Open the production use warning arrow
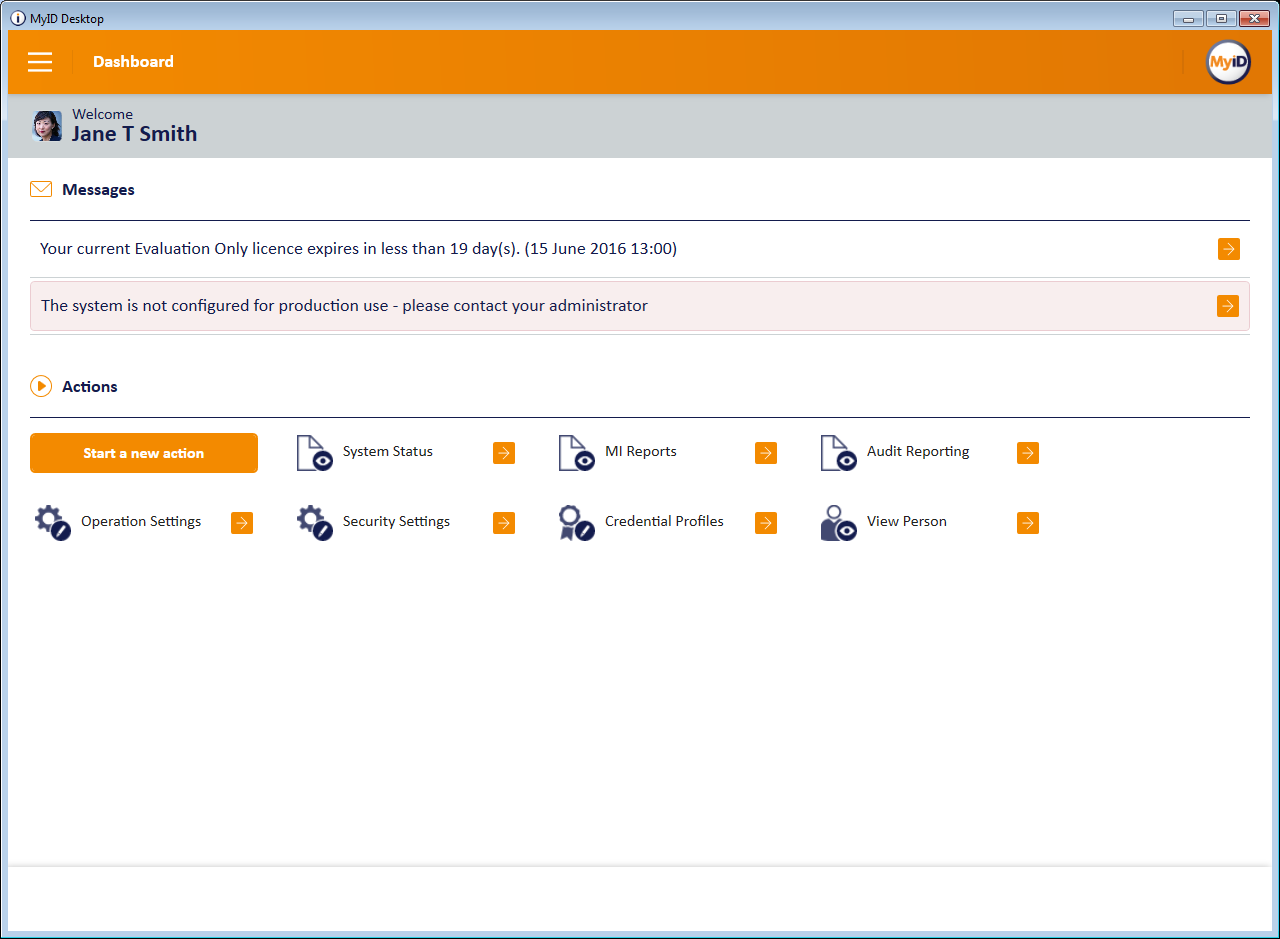Viewport: 1280px width, 939px height. [x=1228, y=306]
